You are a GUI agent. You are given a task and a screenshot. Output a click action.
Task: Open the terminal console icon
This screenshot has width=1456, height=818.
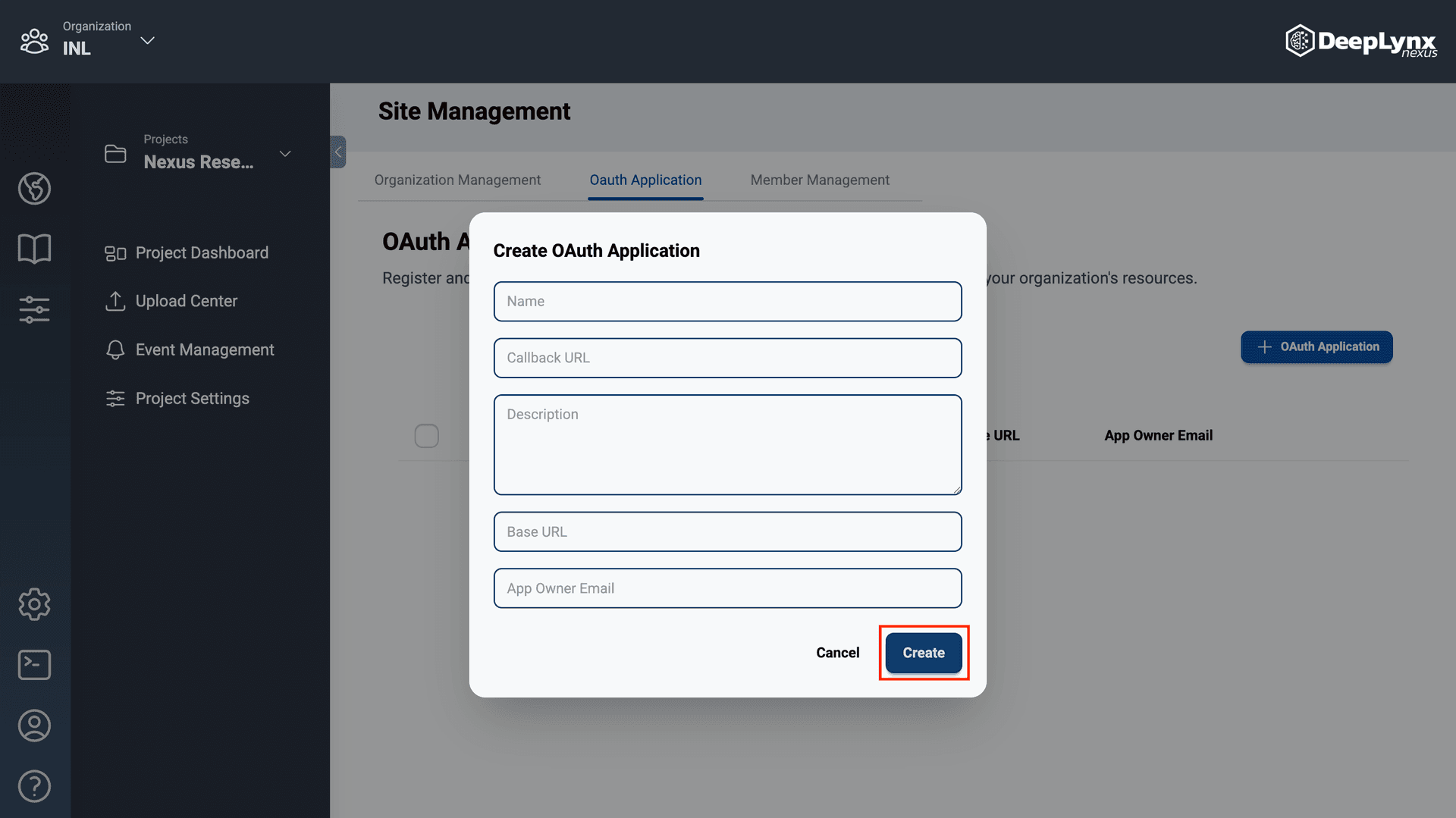click(x=34, y=664)
